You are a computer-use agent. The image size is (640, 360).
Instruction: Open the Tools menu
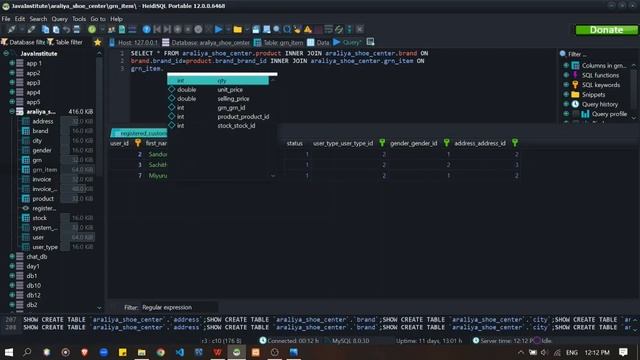(x=79, y=19)
